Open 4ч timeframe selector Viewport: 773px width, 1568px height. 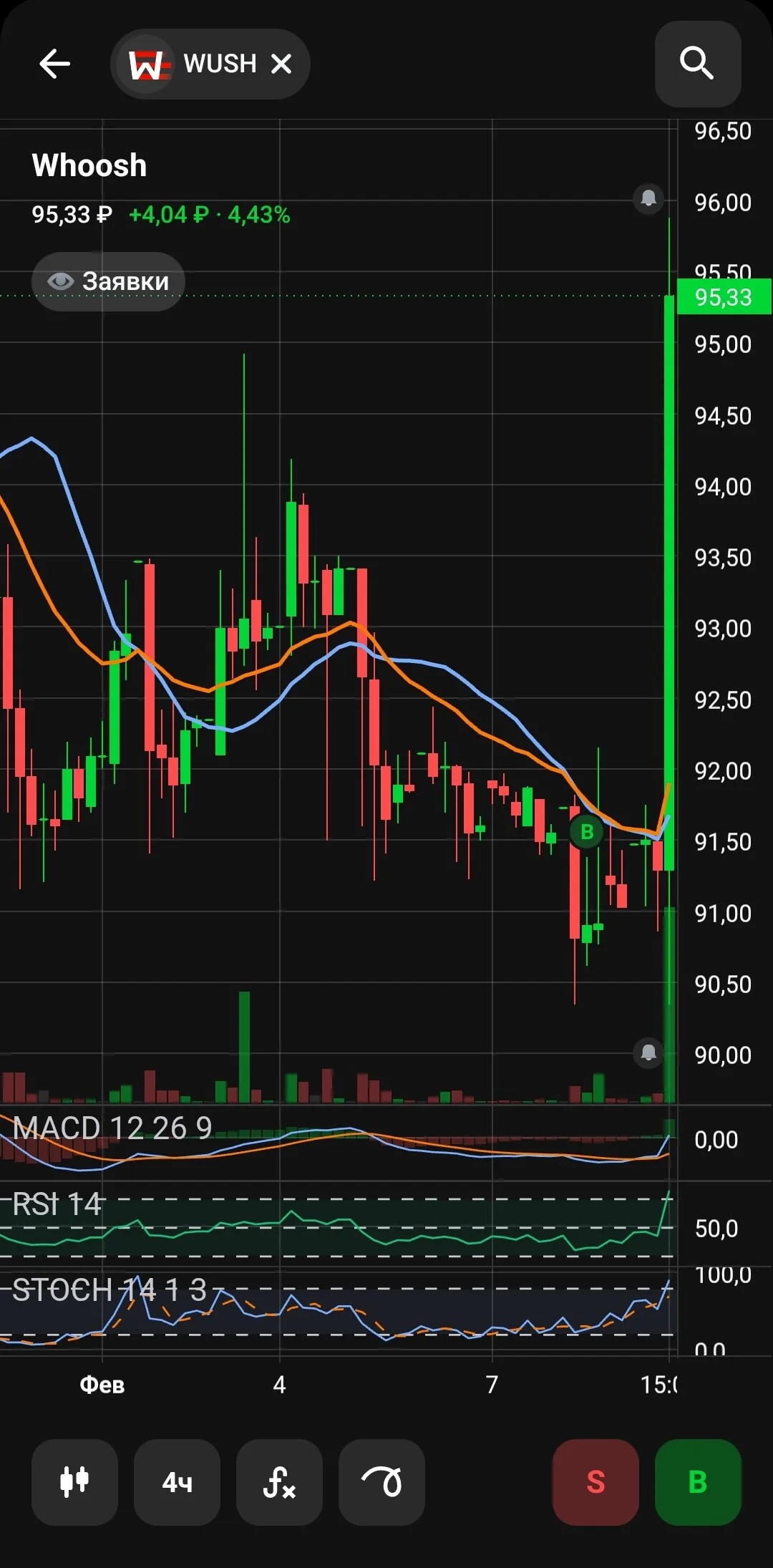[177, 1482]
